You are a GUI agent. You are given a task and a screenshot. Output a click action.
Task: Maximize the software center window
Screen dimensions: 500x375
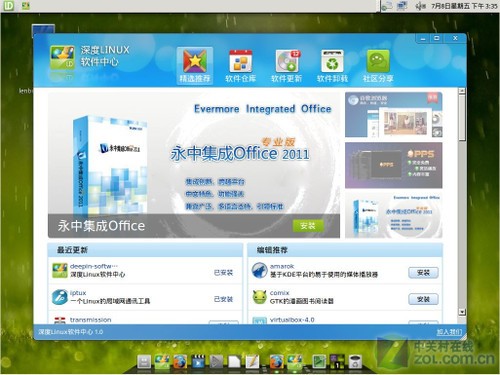tap(437, 38)
